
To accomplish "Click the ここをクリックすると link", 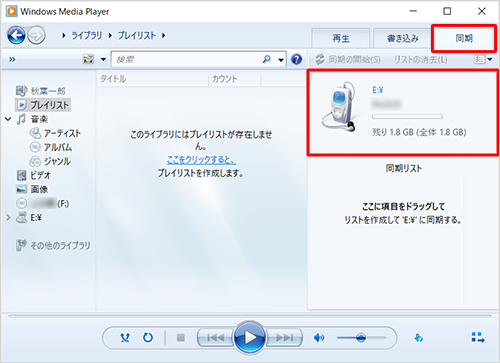I will pyautogui.click(x=201, y=160).
